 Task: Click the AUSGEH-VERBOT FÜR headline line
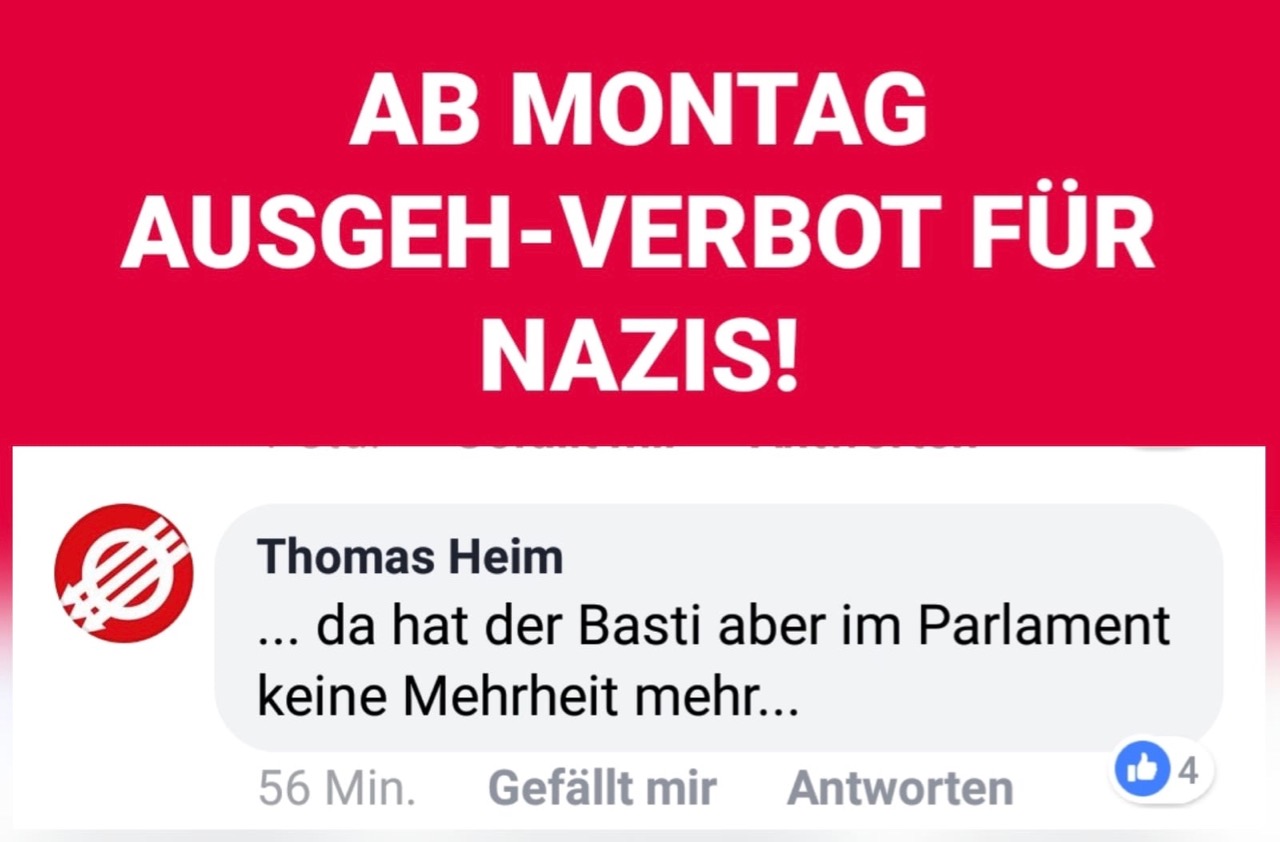(x=638, y=231)
